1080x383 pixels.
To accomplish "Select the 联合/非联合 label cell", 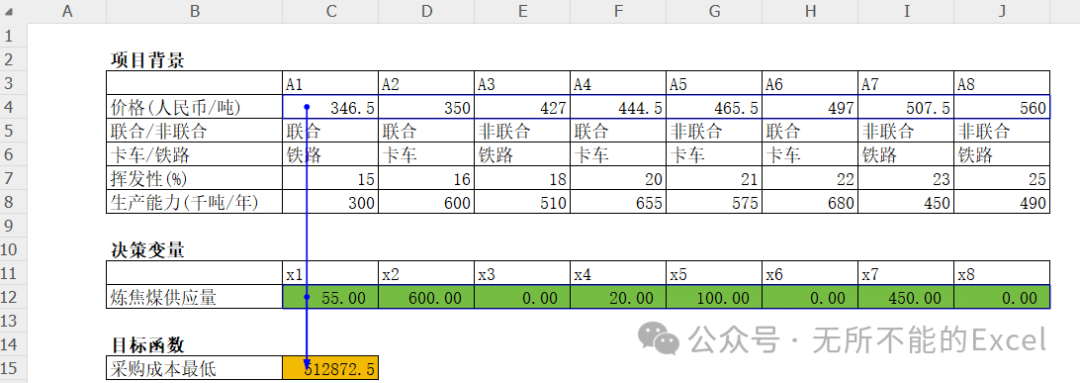I will (x=194, y=130).
